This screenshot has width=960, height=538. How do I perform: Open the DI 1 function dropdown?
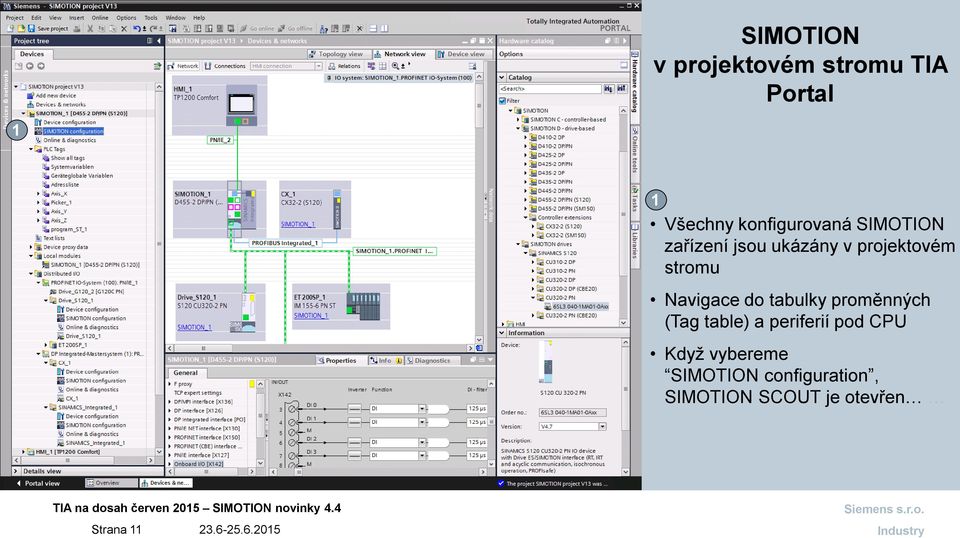click(x=422, y=422)
